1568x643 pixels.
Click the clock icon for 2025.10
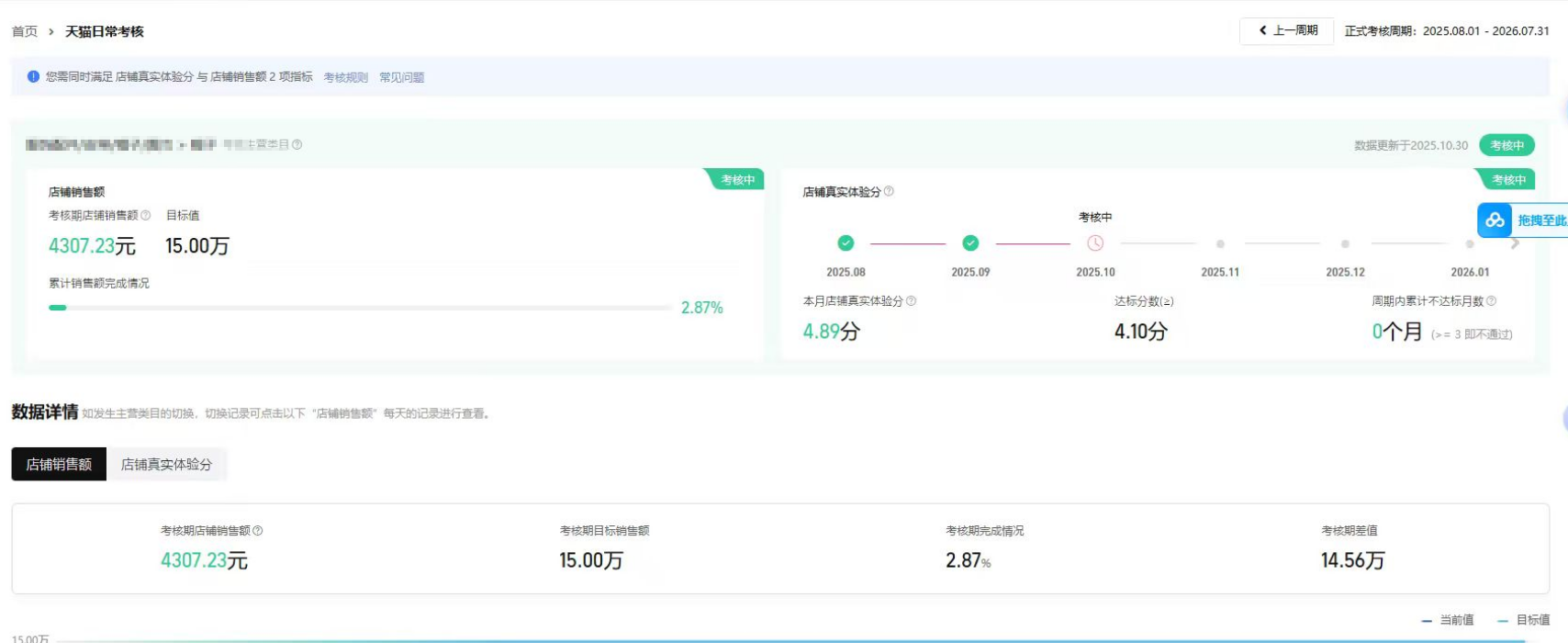tap(1095, 243)
